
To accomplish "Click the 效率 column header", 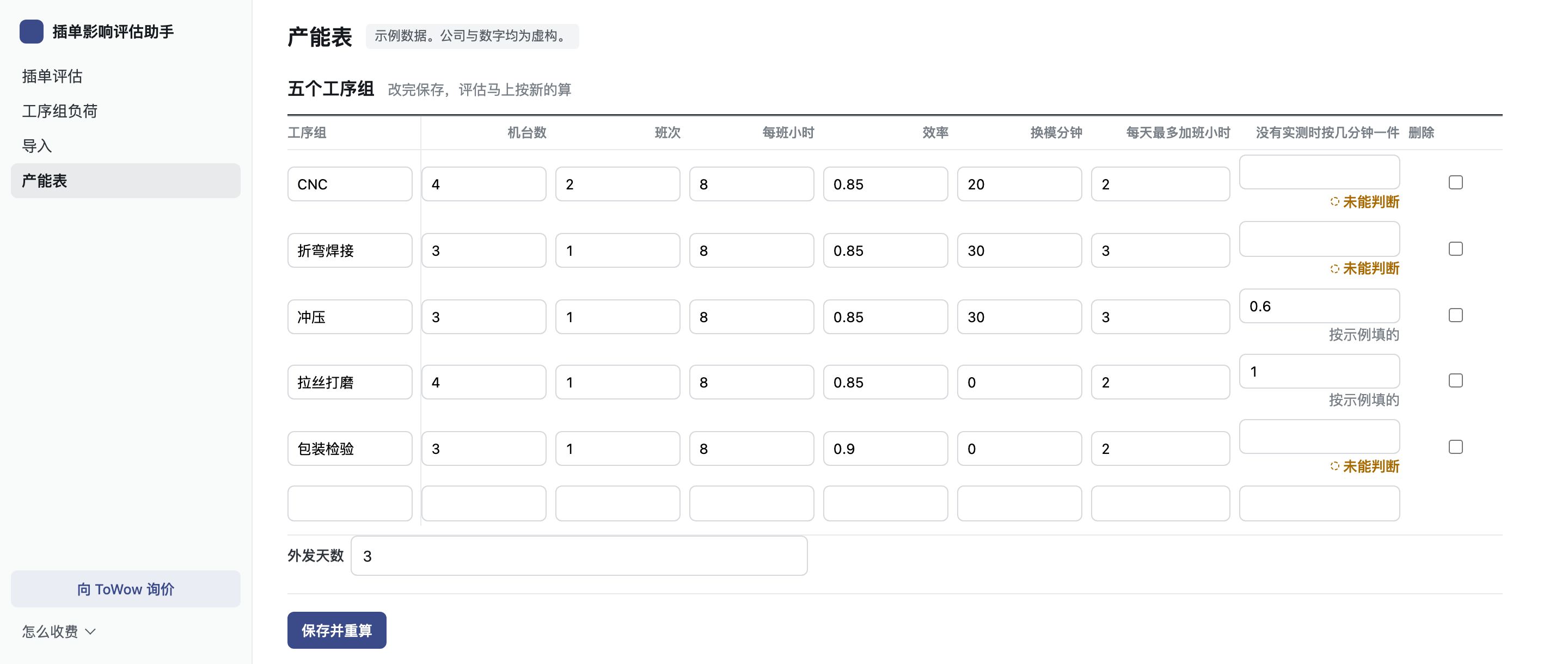I will click(x=935, y=133).
